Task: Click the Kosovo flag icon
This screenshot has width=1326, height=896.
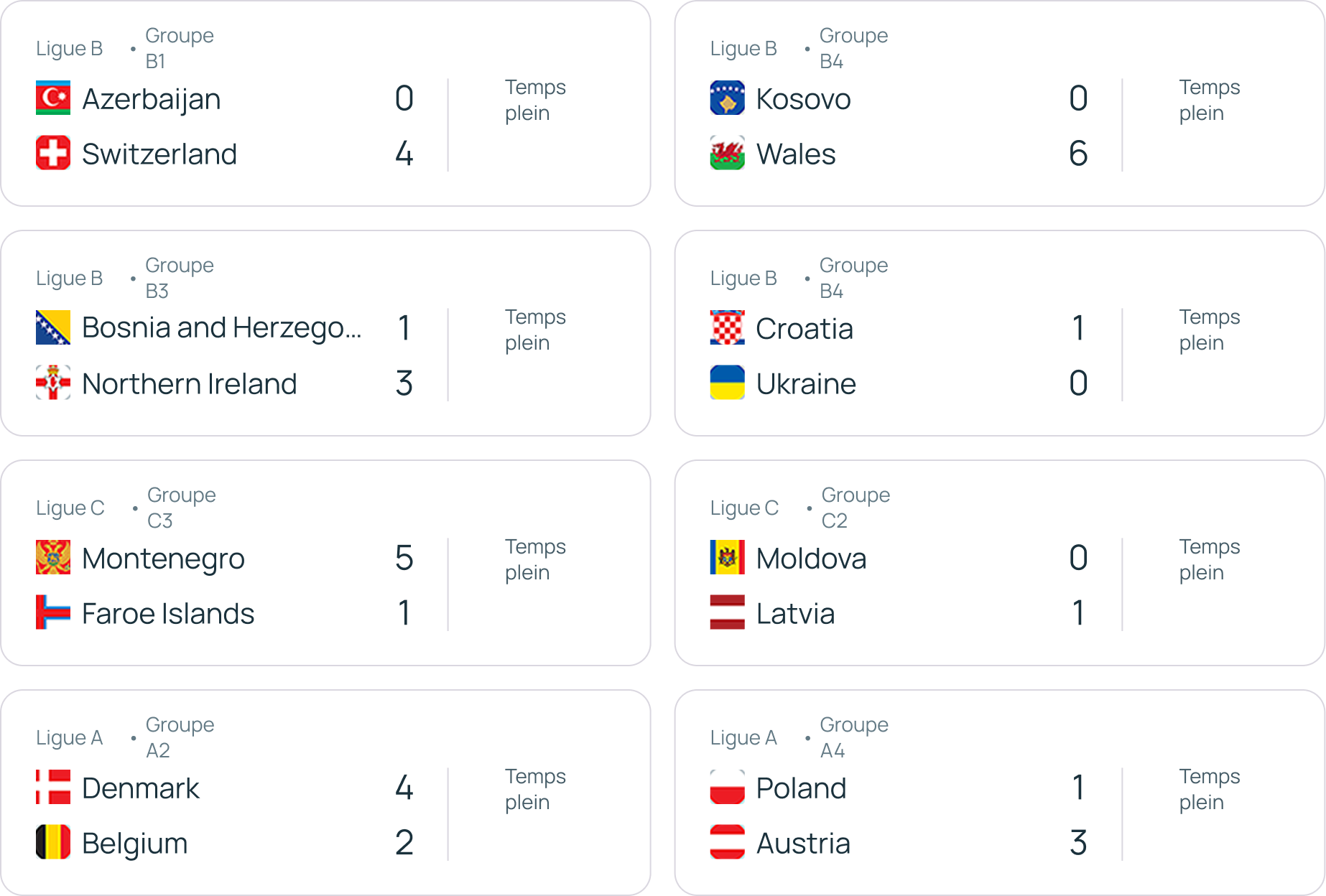Action: [x=727, y=98]
